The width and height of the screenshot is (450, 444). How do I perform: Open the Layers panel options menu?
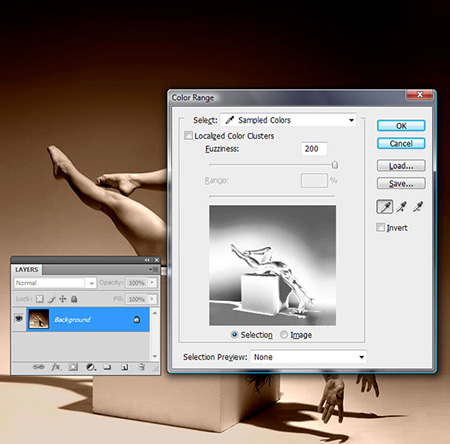click(x=154, y=269)
